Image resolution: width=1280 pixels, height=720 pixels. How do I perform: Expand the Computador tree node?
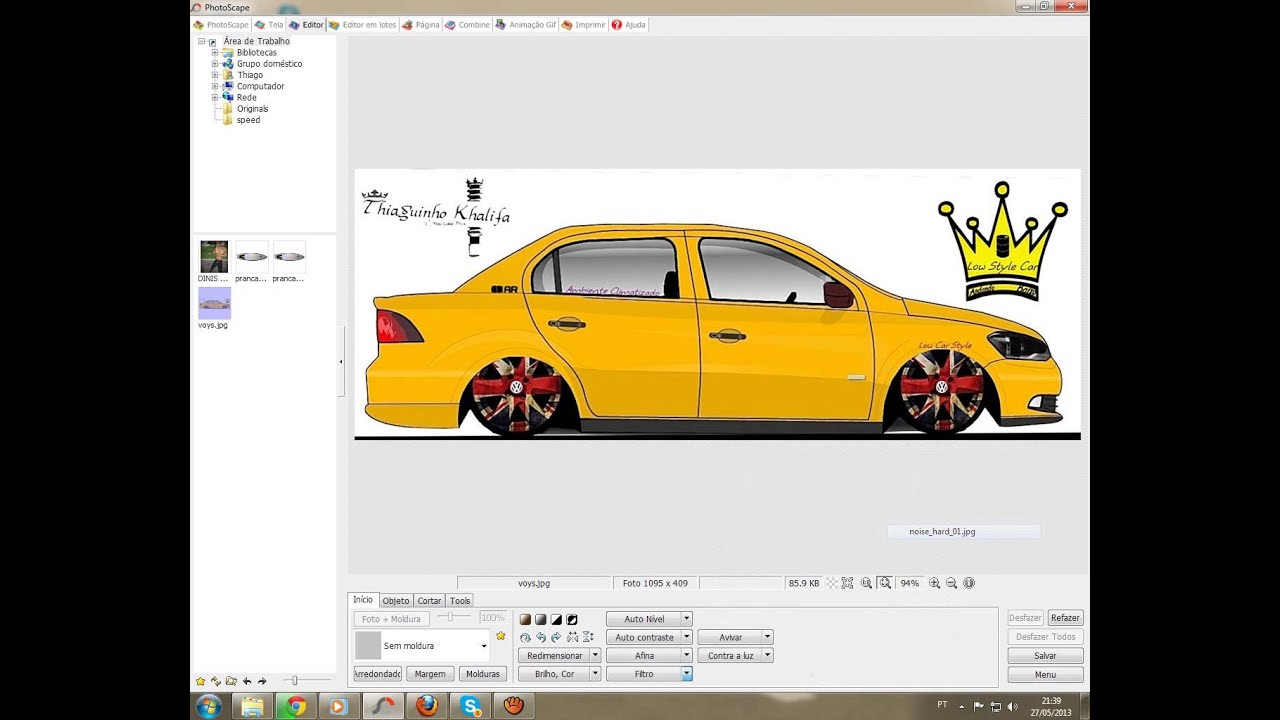point(215,86)
